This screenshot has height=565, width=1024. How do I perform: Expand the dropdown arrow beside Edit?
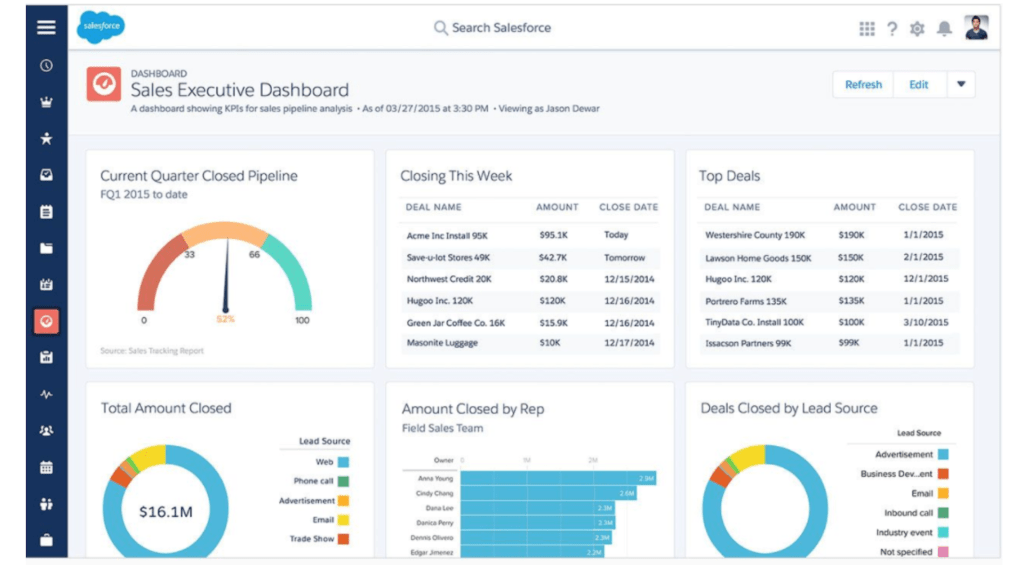click(x=960, y=85)
